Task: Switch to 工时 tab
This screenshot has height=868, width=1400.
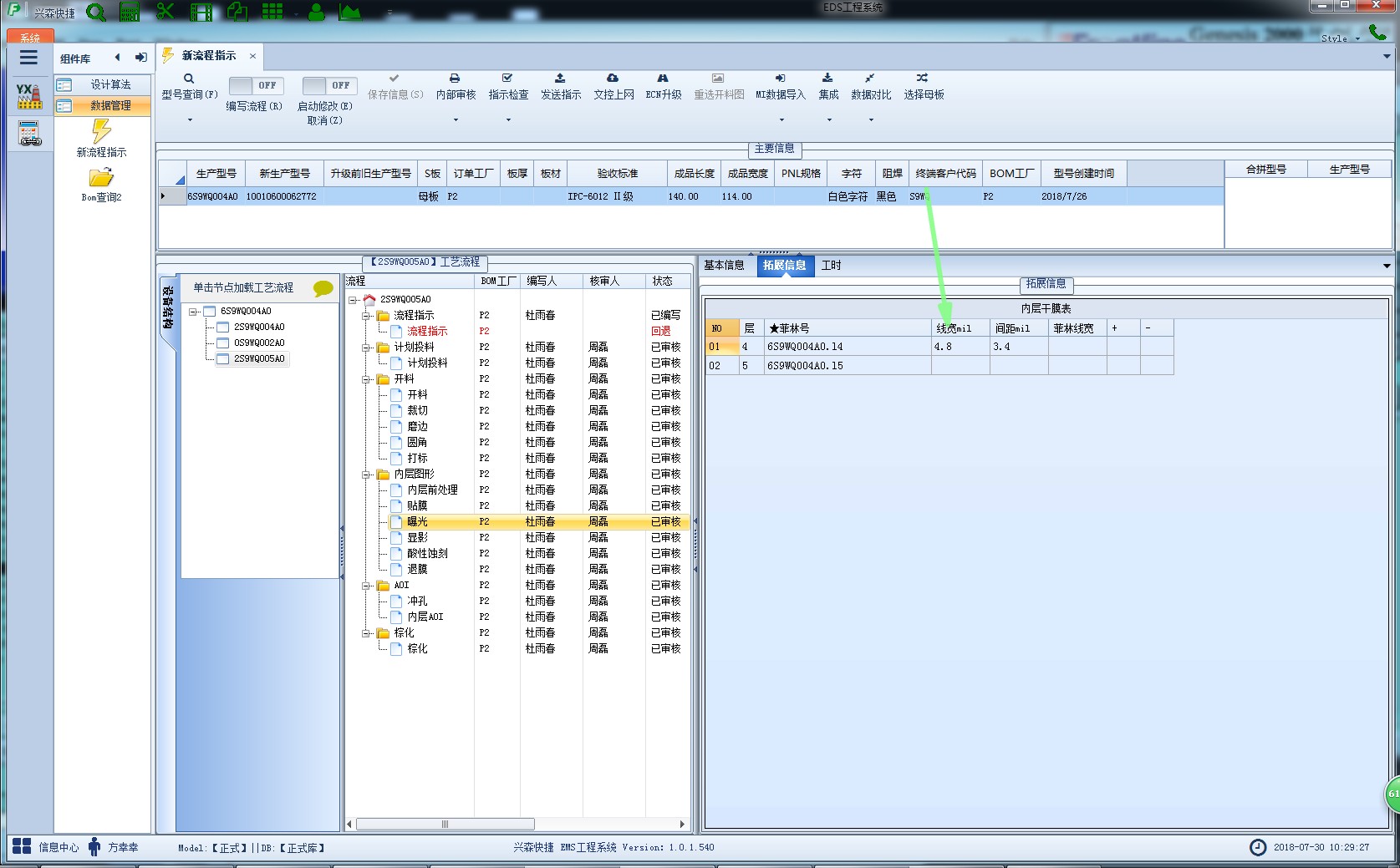Action: (x=832, y=266)
